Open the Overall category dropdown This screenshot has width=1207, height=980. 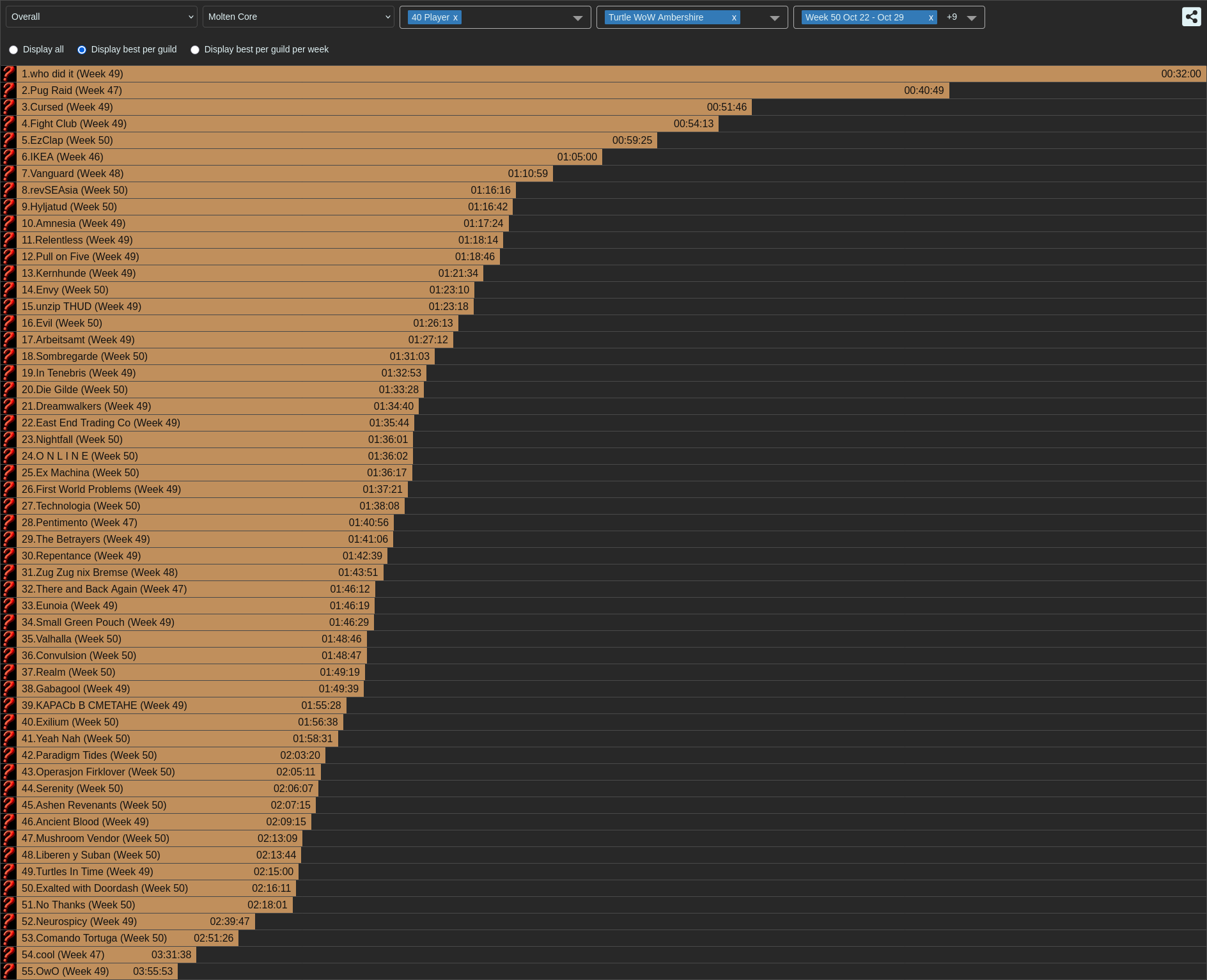pyautogui.click(x=102, y=17)
